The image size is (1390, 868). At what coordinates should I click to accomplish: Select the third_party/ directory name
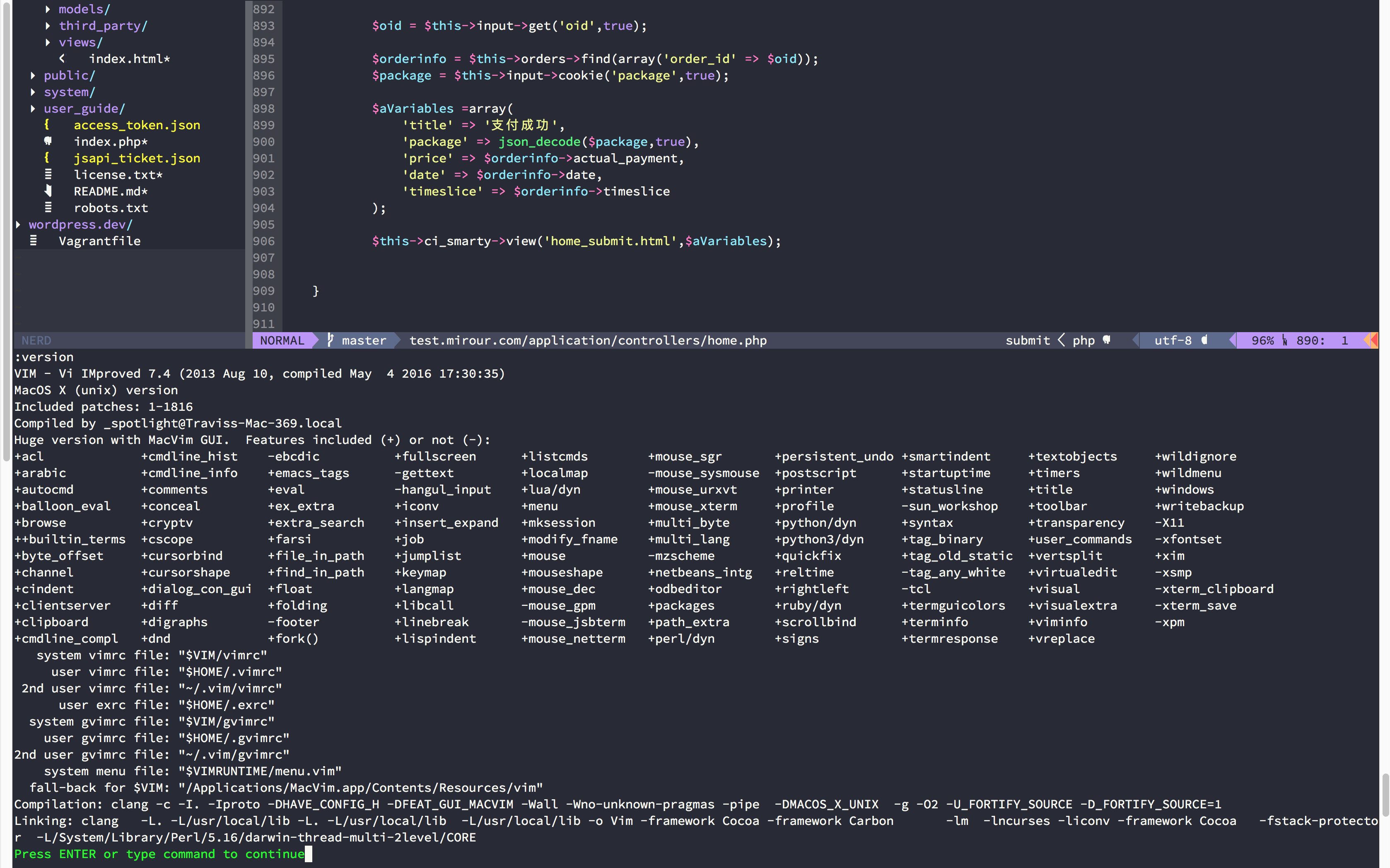104,27
